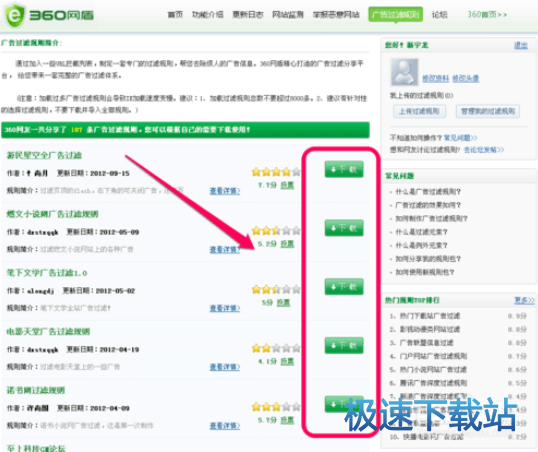The image size is (538, 452).
Task: Open ranked rule 热门下载站广告过滤
Action: (x=430, y=316)
